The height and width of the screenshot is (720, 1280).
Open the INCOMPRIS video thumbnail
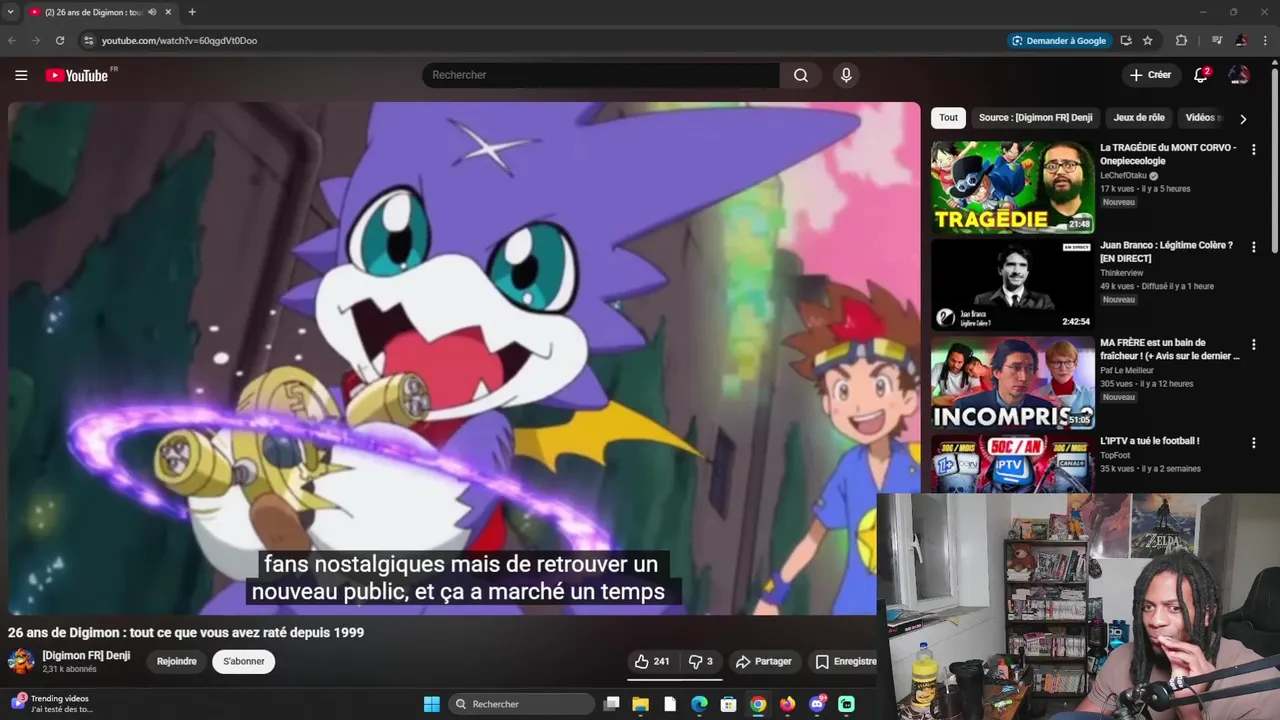[x=1012, y=382]
